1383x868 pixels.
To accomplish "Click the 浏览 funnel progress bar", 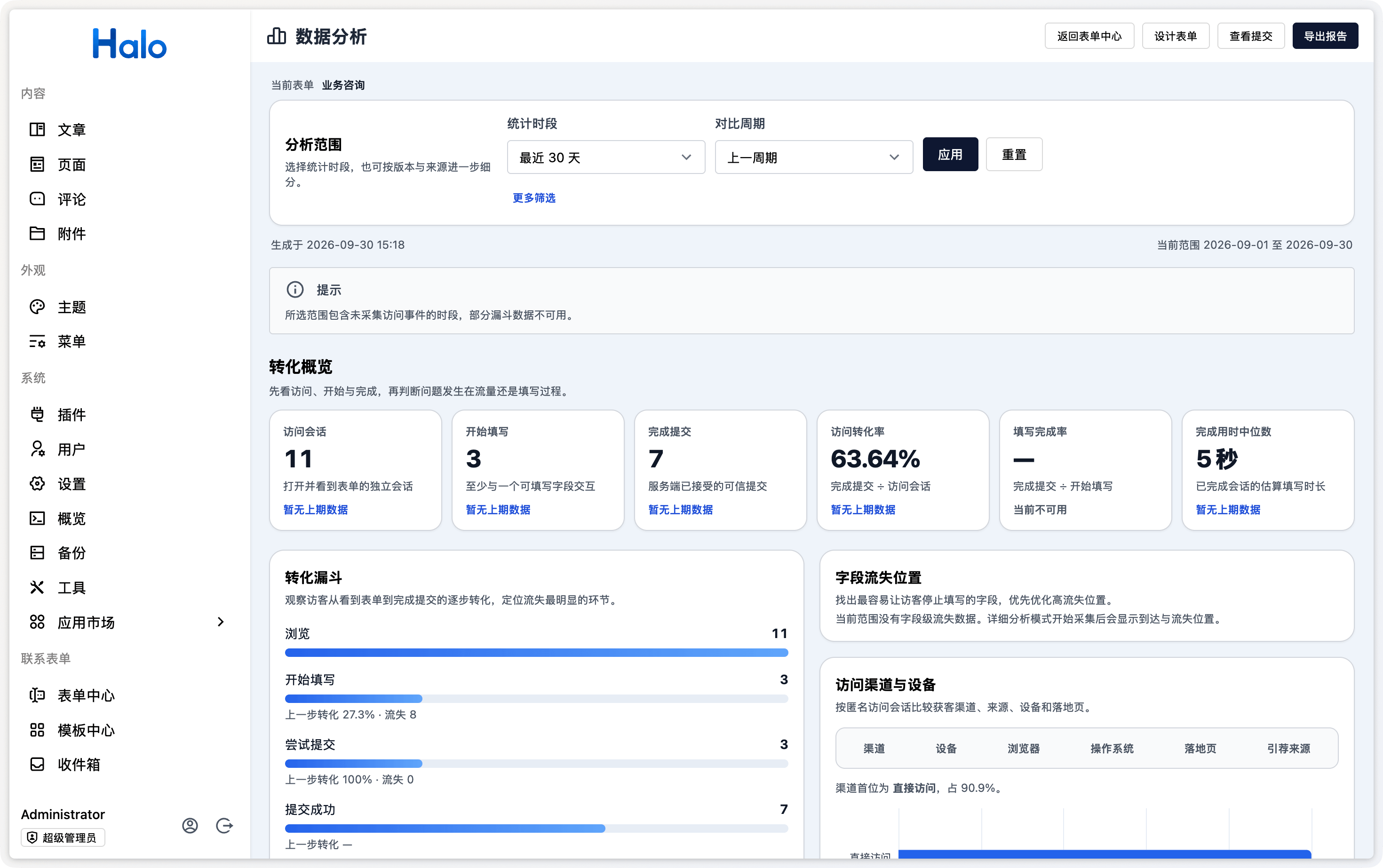I will [536, 653].
